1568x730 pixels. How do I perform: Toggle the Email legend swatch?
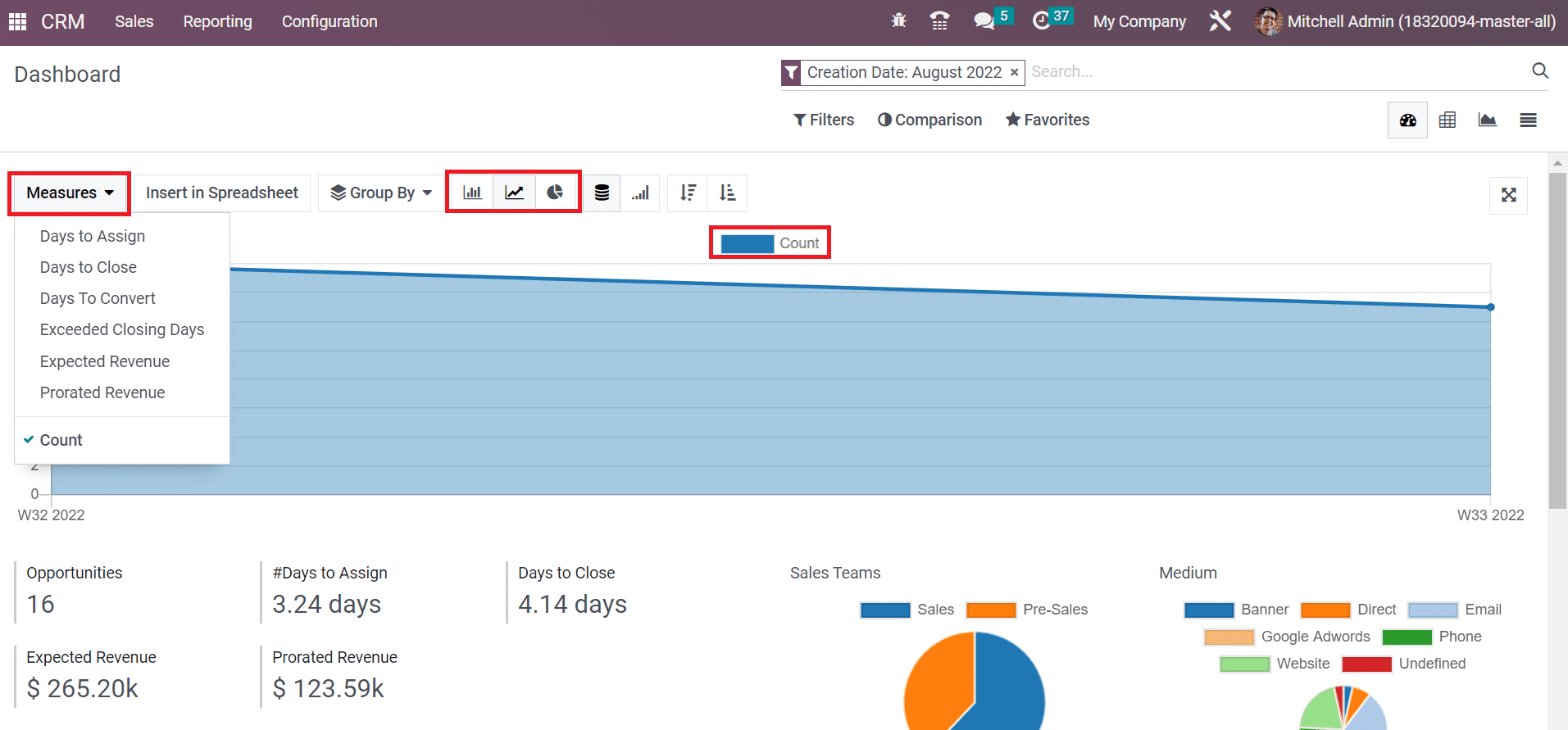1433,610
